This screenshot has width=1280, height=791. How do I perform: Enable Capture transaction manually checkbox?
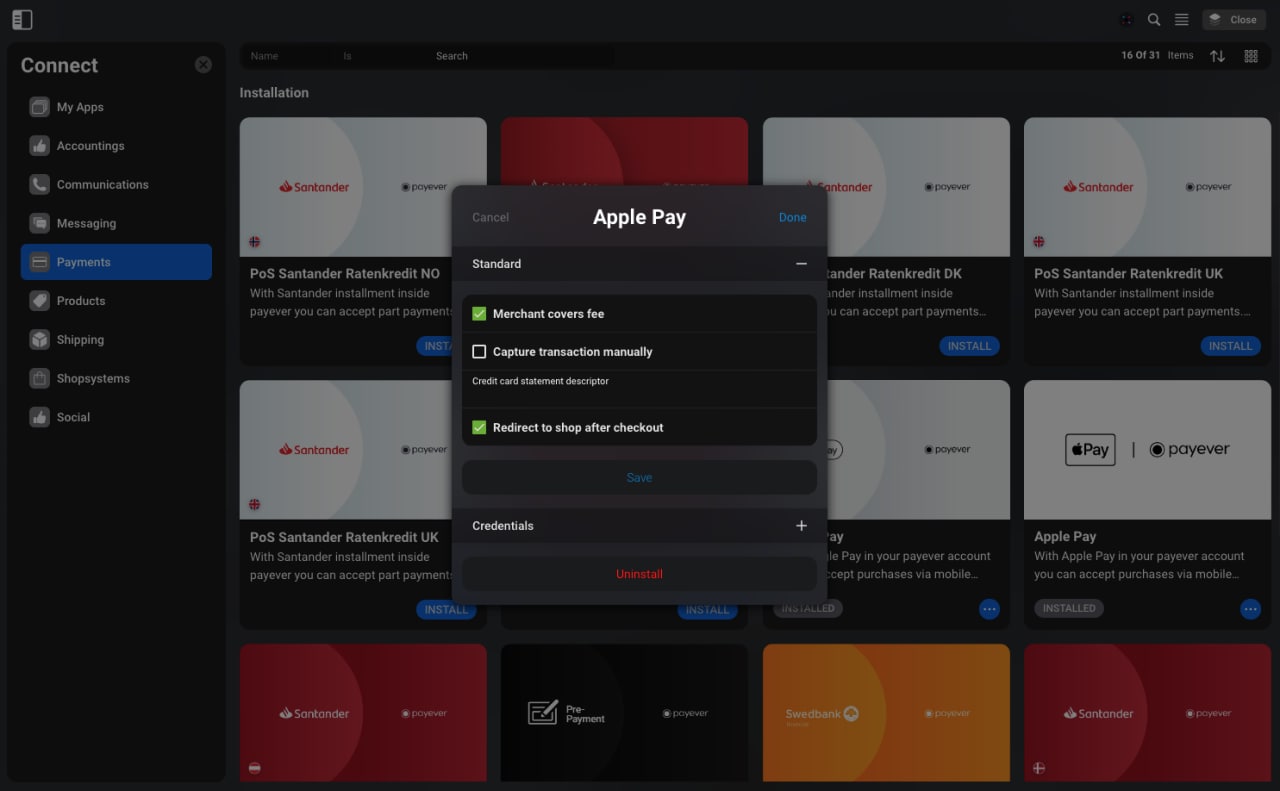pos(479,352)
